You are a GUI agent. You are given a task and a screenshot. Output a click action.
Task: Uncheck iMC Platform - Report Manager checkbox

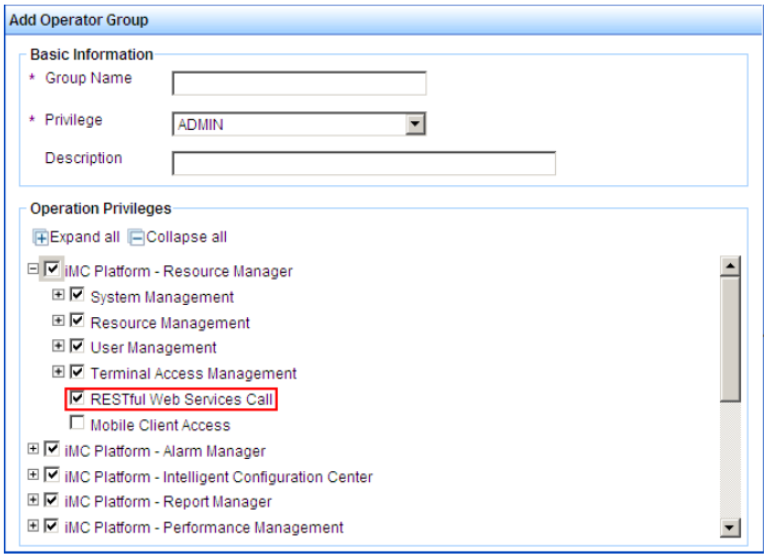[x=52, y=500]
